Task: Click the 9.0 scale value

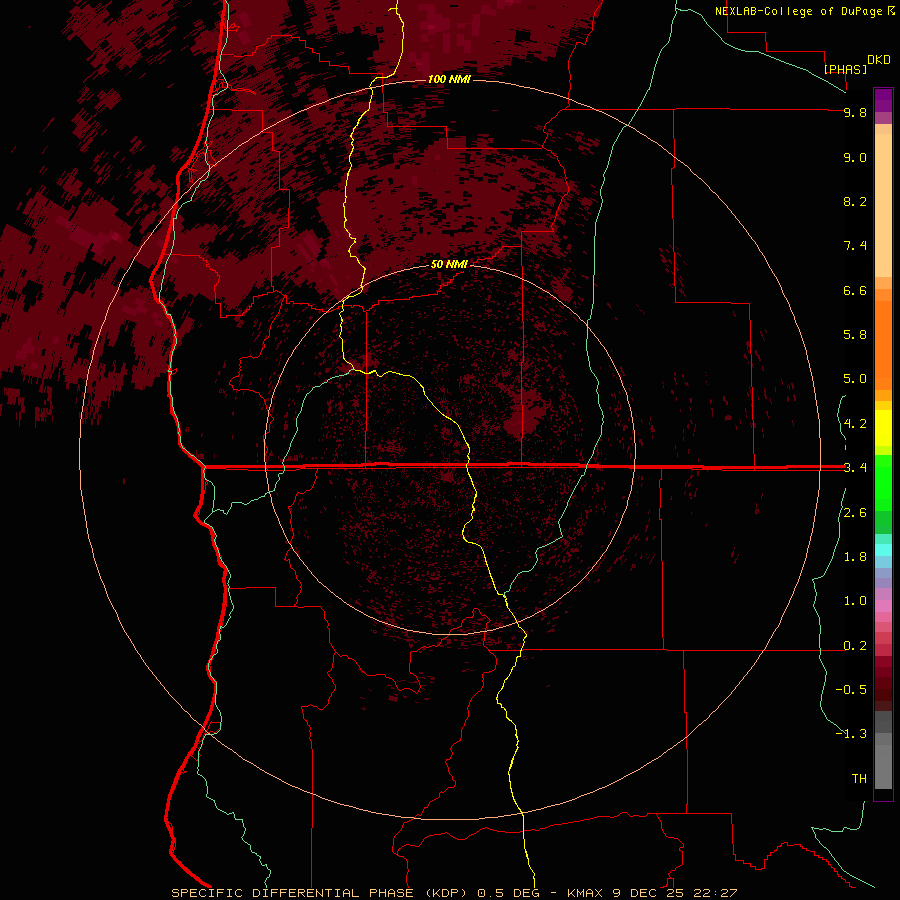Action: click(x=855, y=157)
